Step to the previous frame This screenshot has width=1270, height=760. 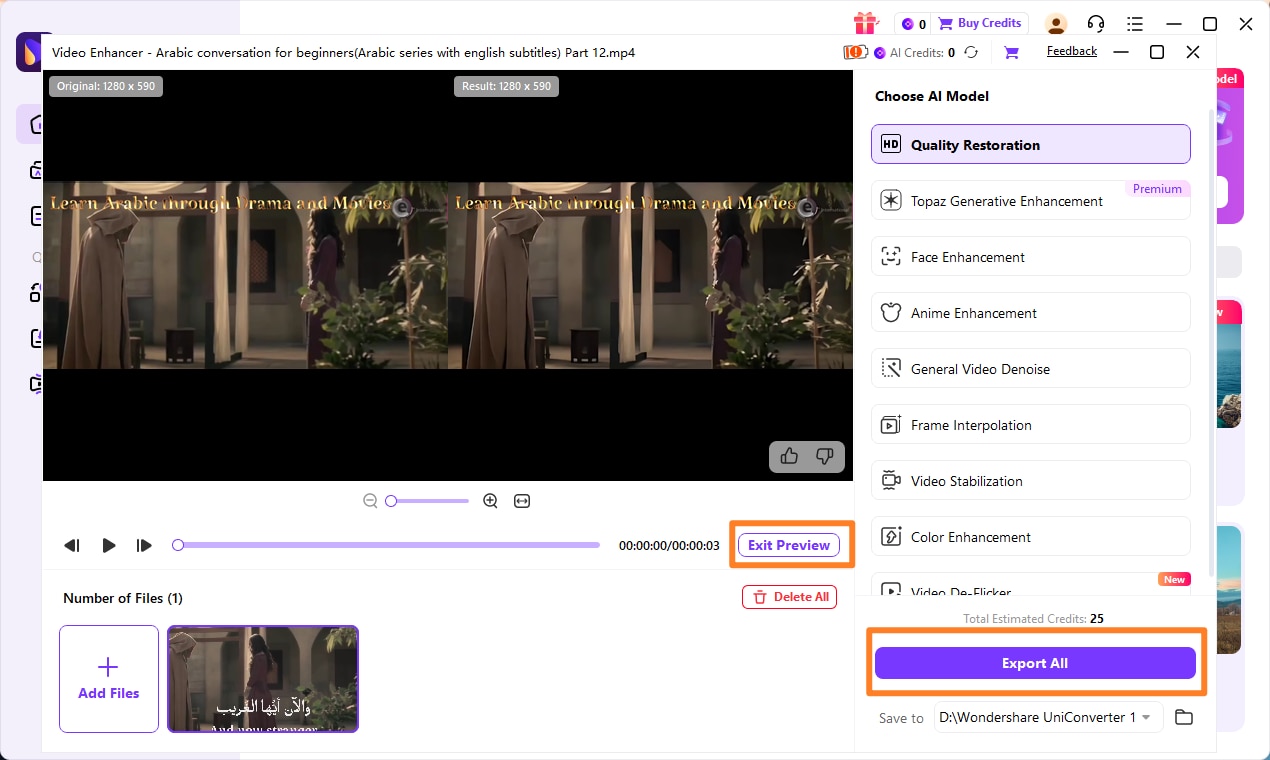72,545
